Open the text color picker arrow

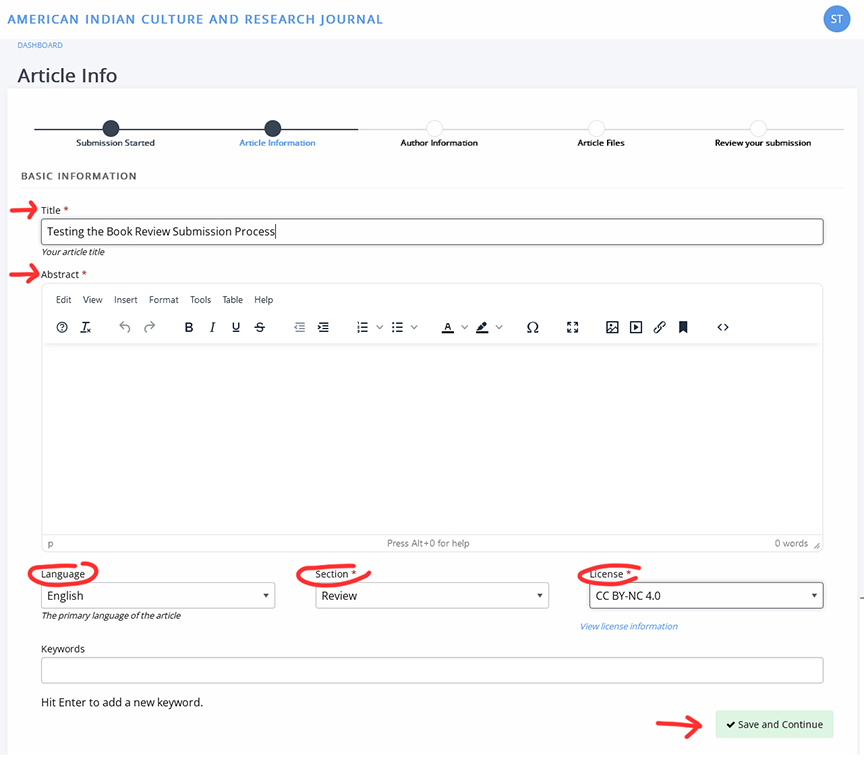pos(465,327)
